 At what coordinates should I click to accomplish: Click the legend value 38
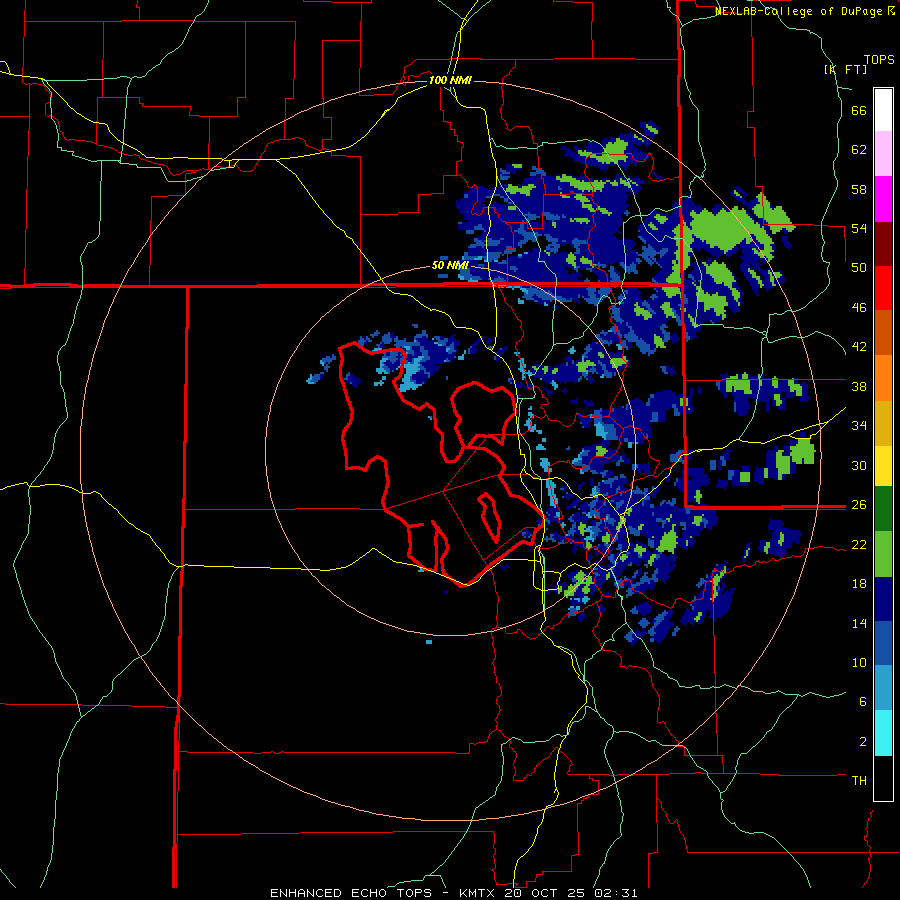[859, 386]
